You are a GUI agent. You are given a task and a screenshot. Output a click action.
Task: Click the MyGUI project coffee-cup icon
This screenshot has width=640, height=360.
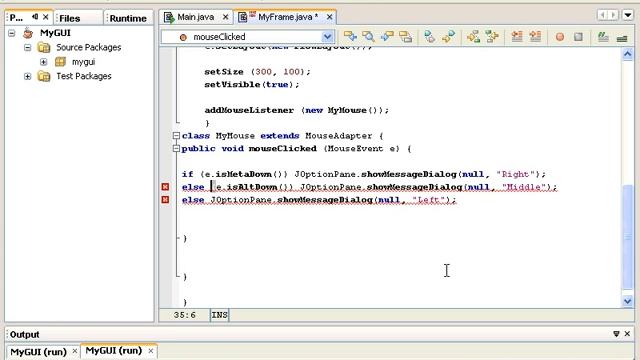28,33
